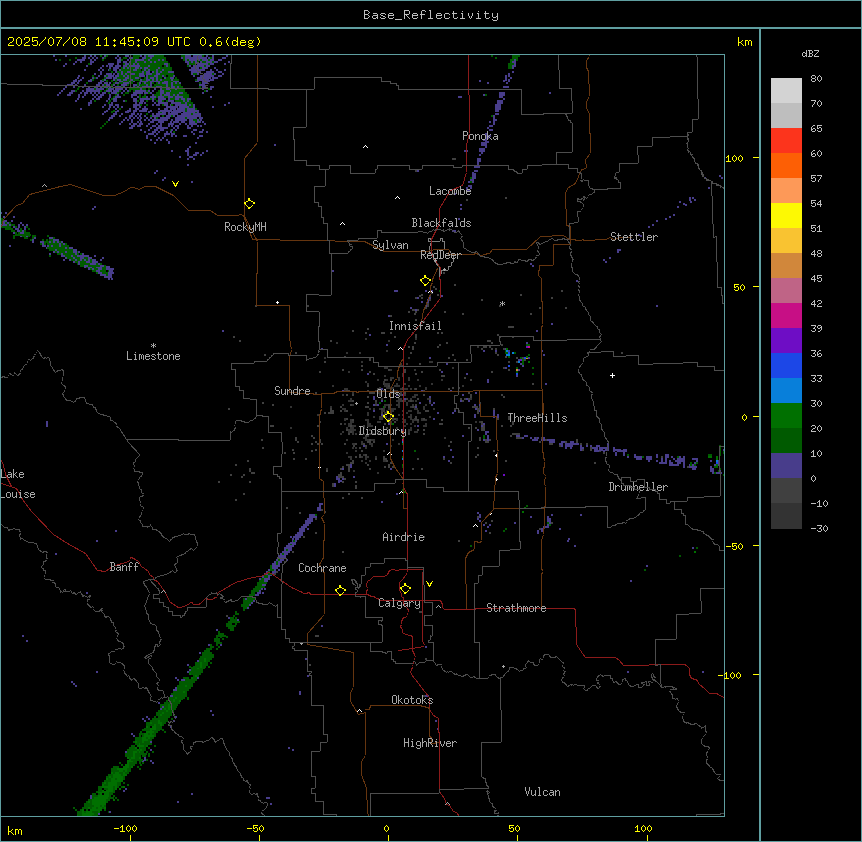Click the Calgary city label
The image size is (862, 842).
(399, 603)
